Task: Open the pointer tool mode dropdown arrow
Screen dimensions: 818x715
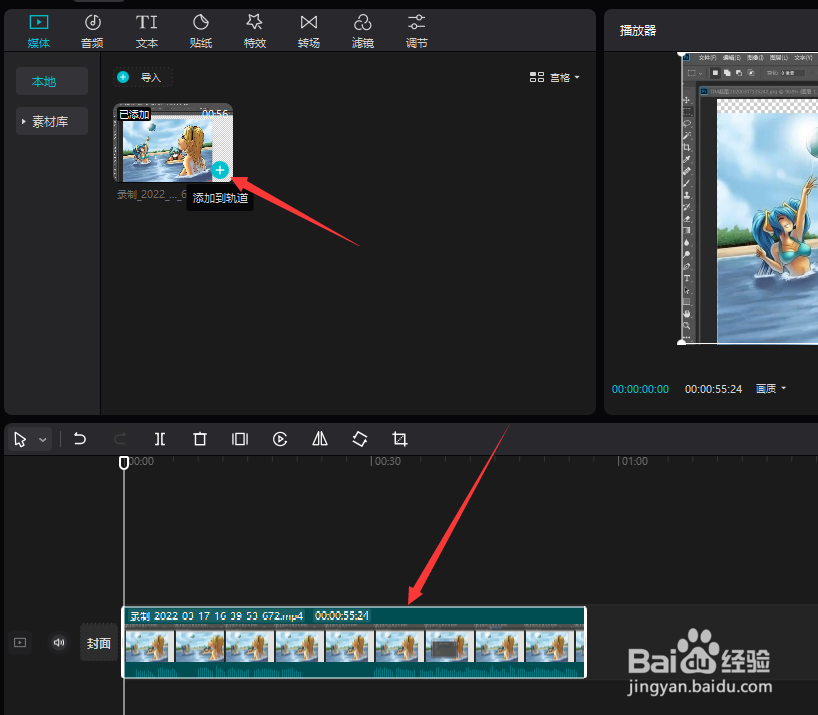Action: click(x=43, y=440)
